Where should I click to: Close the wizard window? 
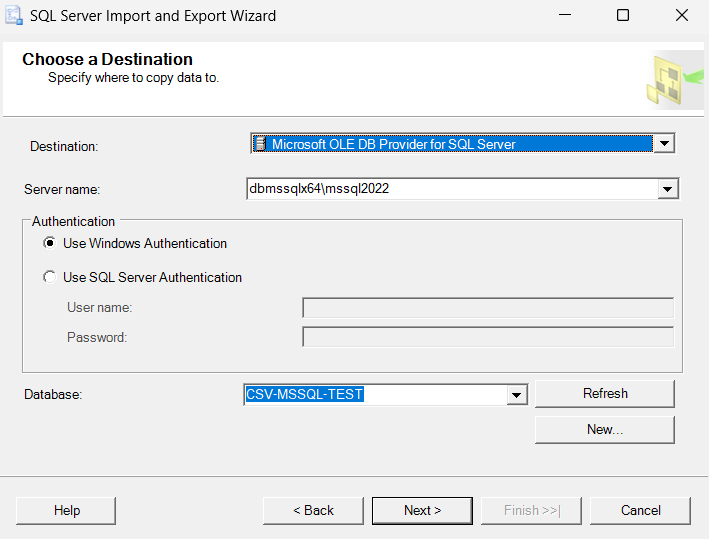[682, 15]
